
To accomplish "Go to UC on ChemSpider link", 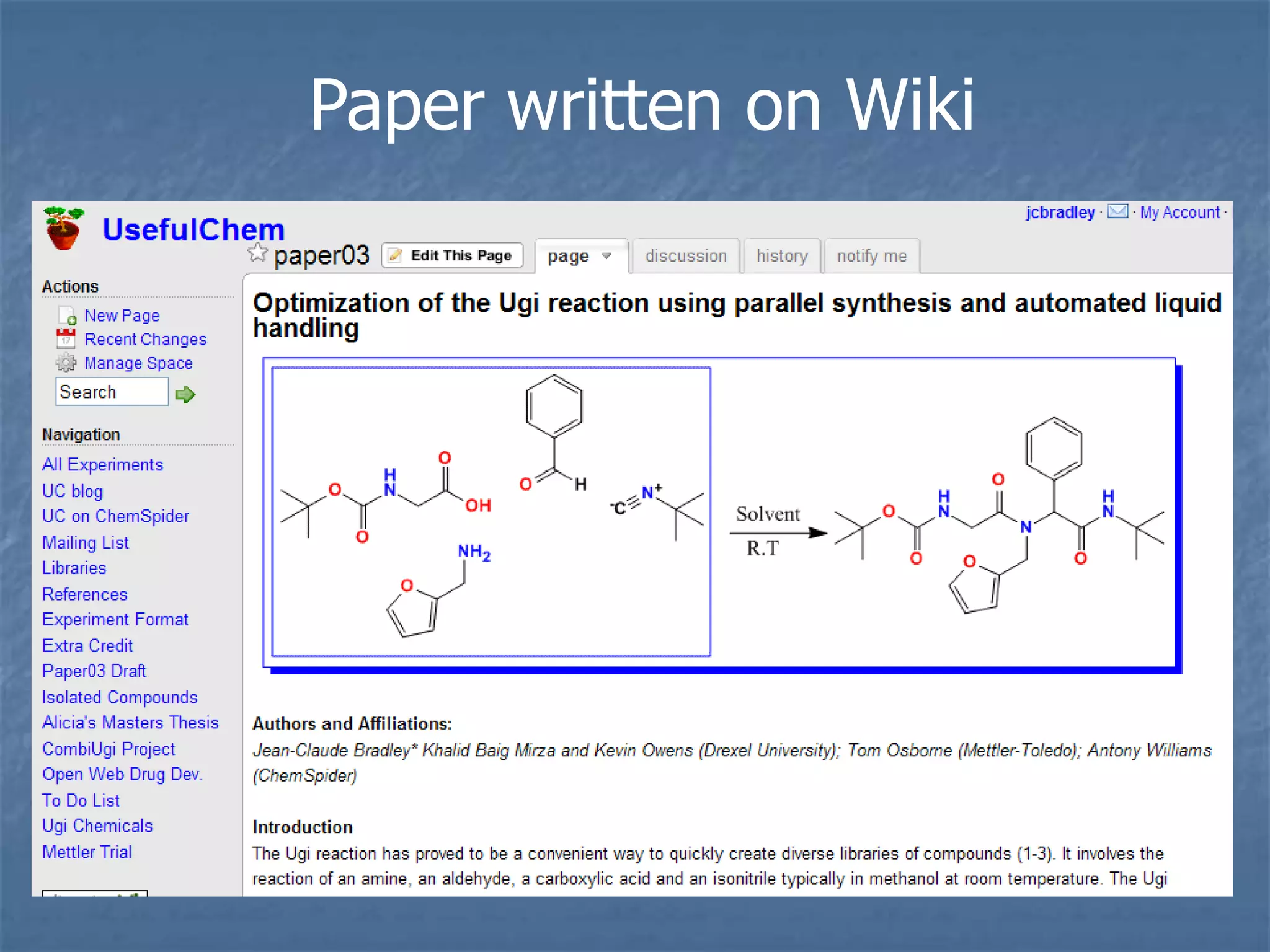I will 115,516.
